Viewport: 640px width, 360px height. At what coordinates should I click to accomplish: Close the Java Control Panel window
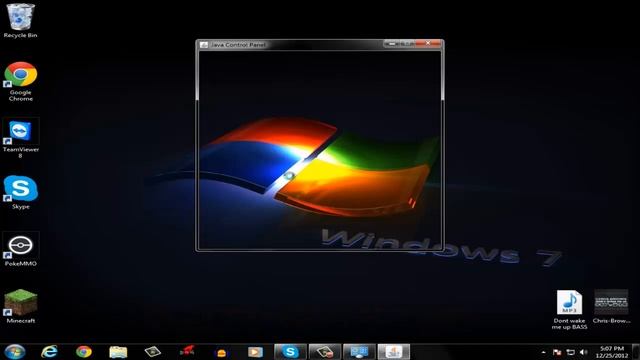(428, 43)
